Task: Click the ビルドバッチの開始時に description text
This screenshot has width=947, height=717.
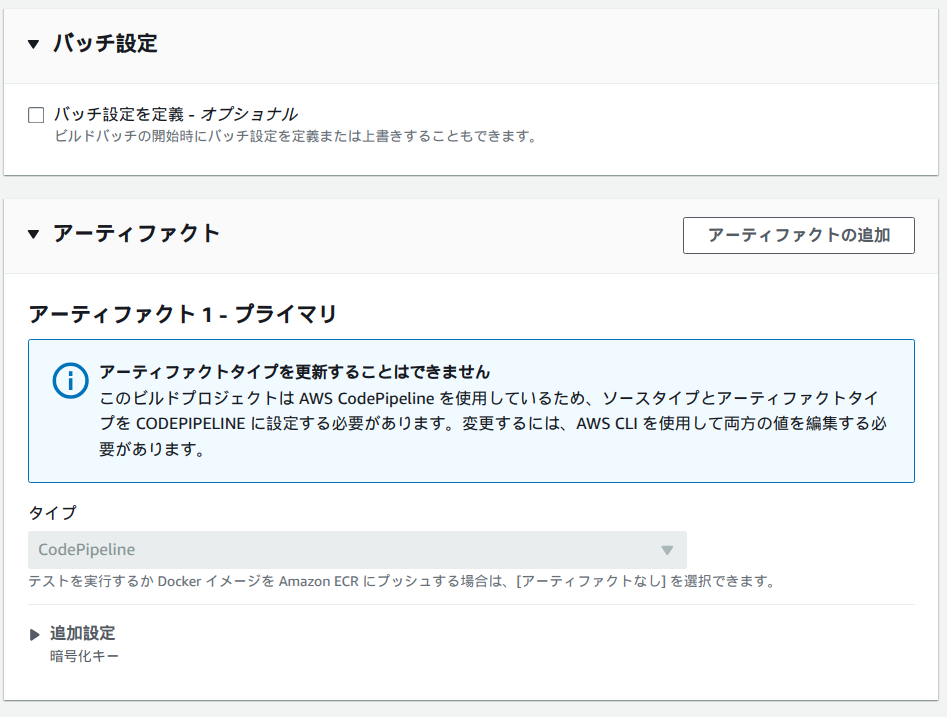Action: tap(295, 136)
